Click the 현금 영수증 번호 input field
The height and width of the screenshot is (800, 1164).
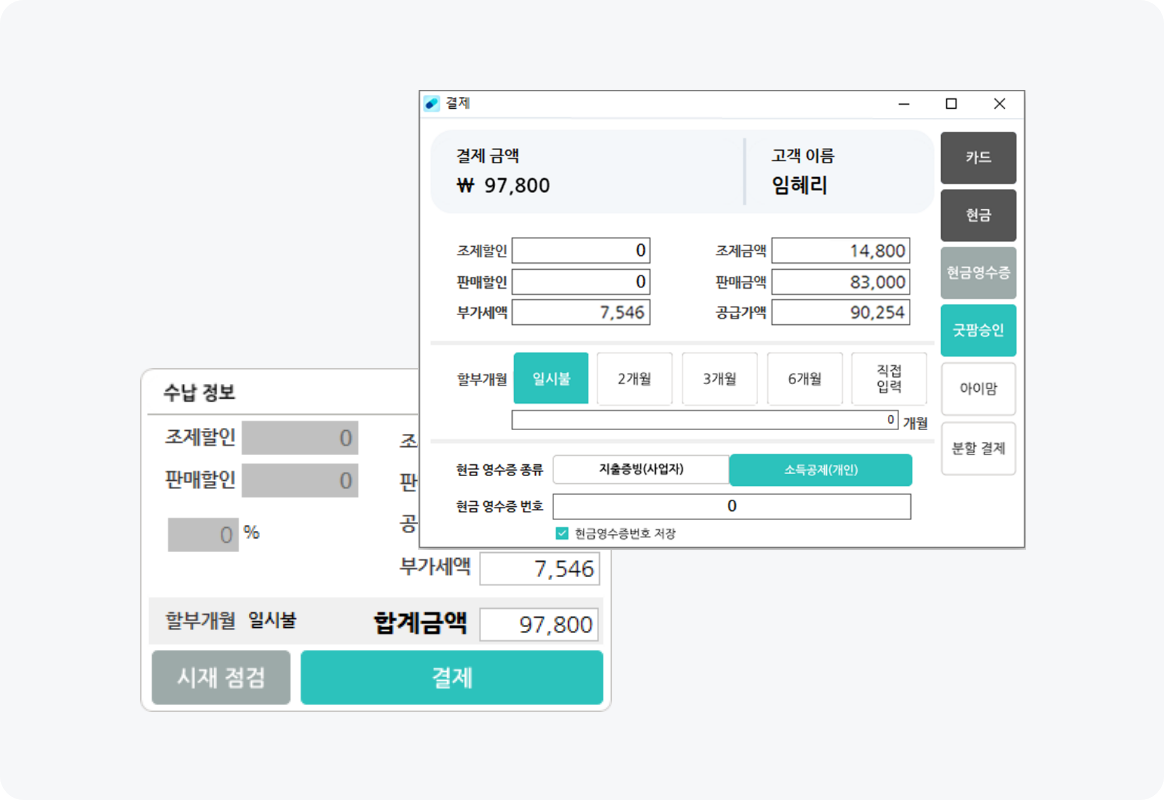click(x=731, y=507)
